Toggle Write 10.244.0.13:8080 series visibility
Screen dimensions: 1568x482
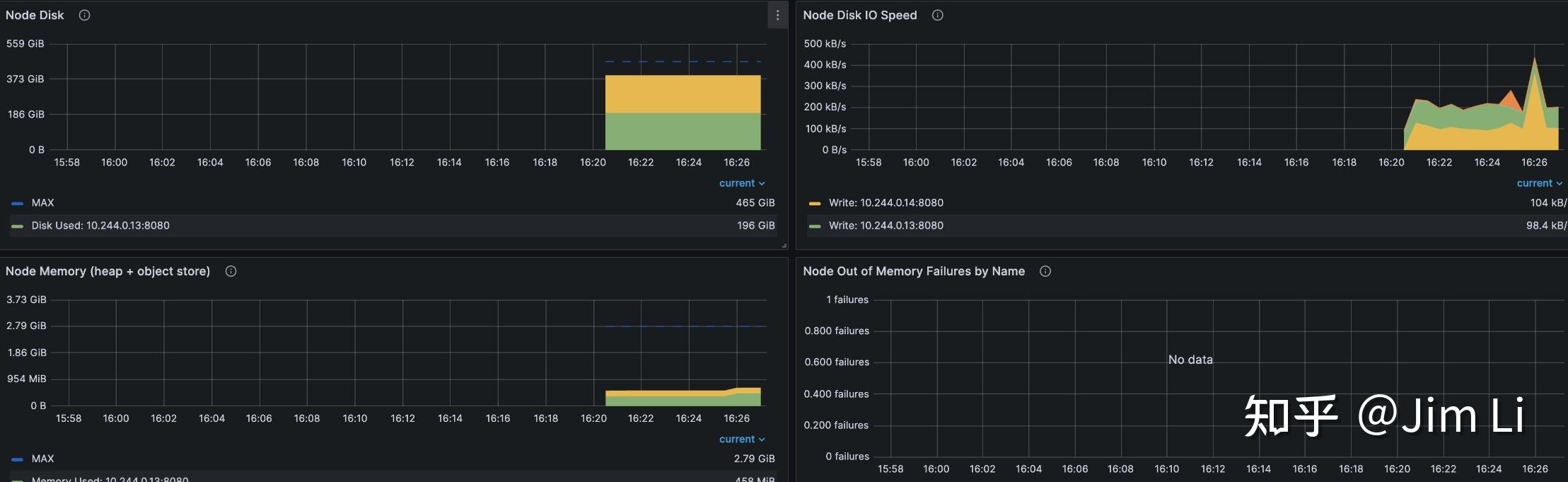[885, 225]
